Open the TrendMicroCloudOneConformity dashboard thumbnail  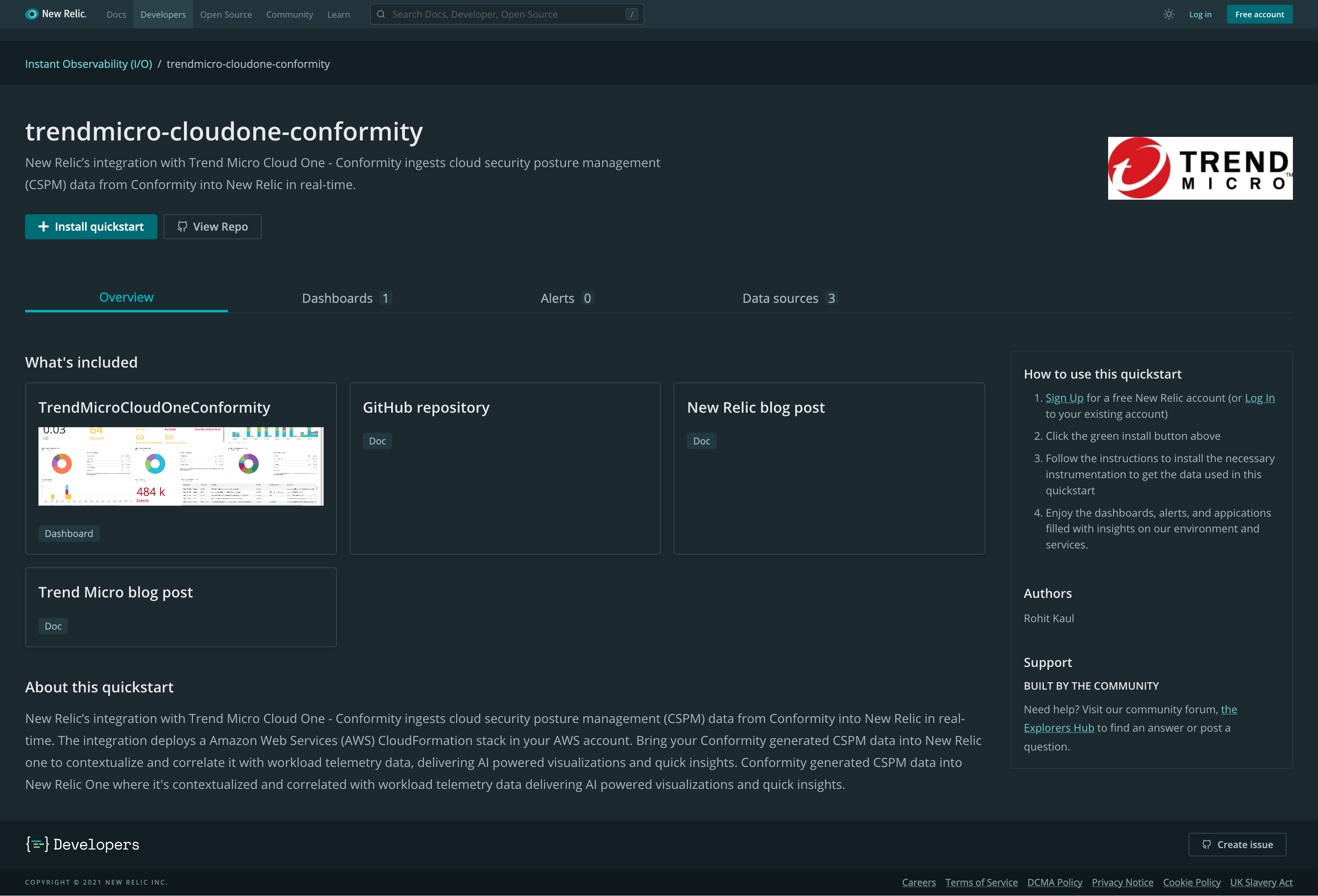click(x=180, y=466)
